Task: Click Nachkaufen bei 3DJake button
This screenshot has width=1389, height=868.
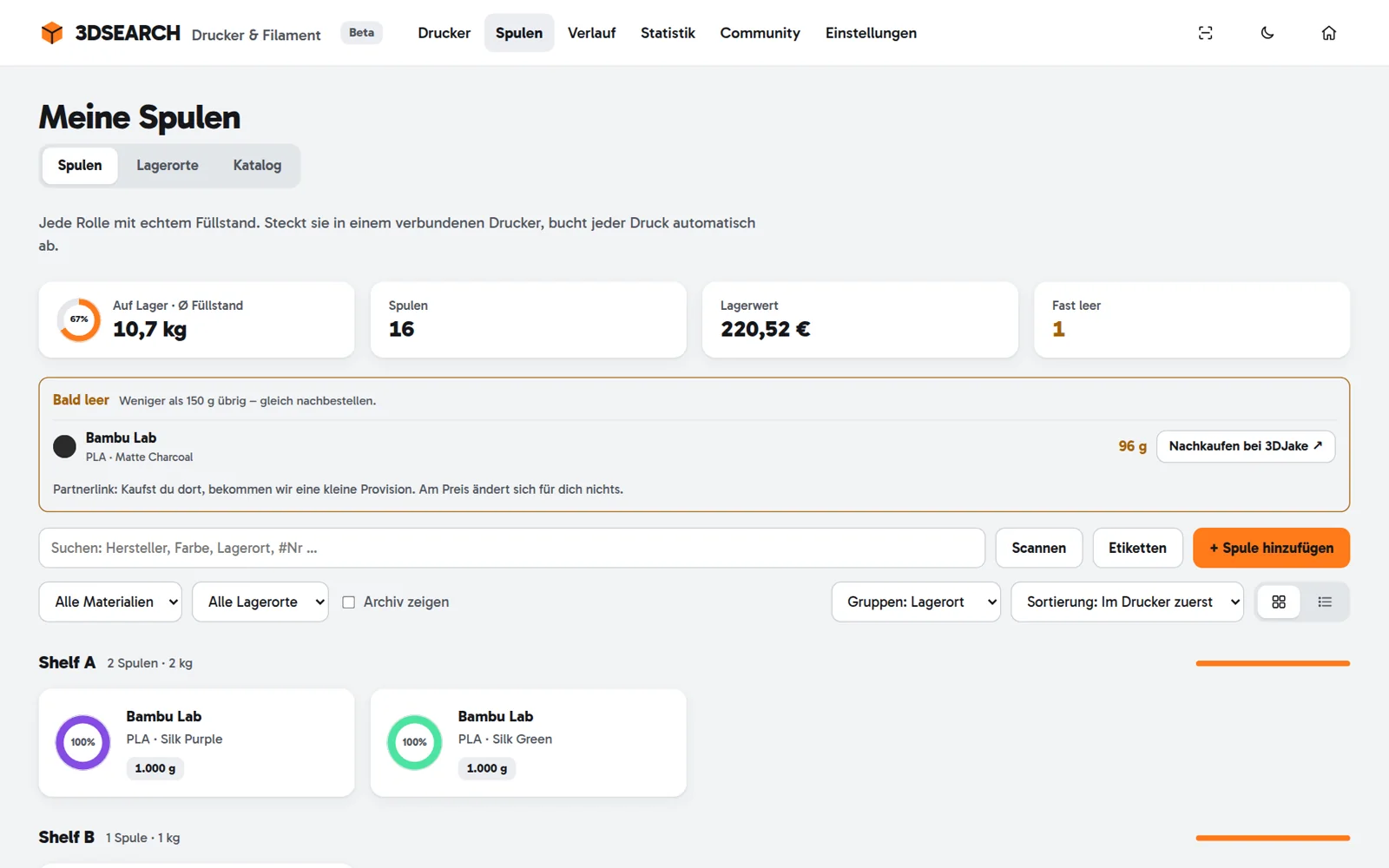Action: pyautogui.click(x=1246, y=446)
